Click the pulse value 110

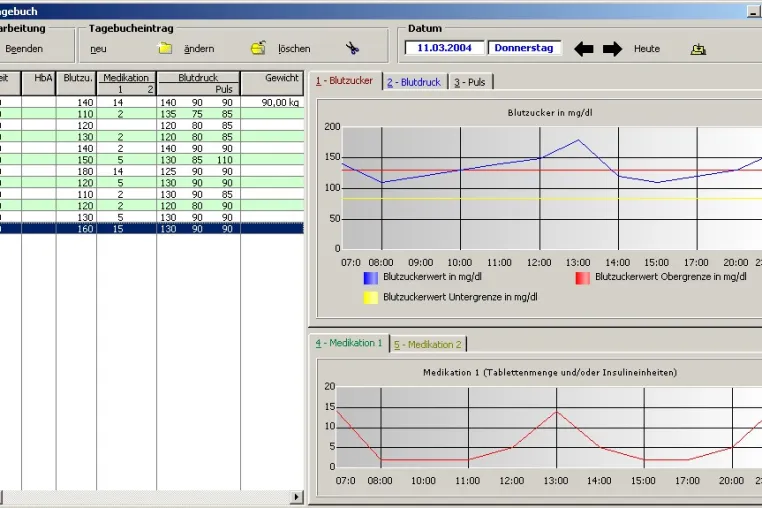225,160
